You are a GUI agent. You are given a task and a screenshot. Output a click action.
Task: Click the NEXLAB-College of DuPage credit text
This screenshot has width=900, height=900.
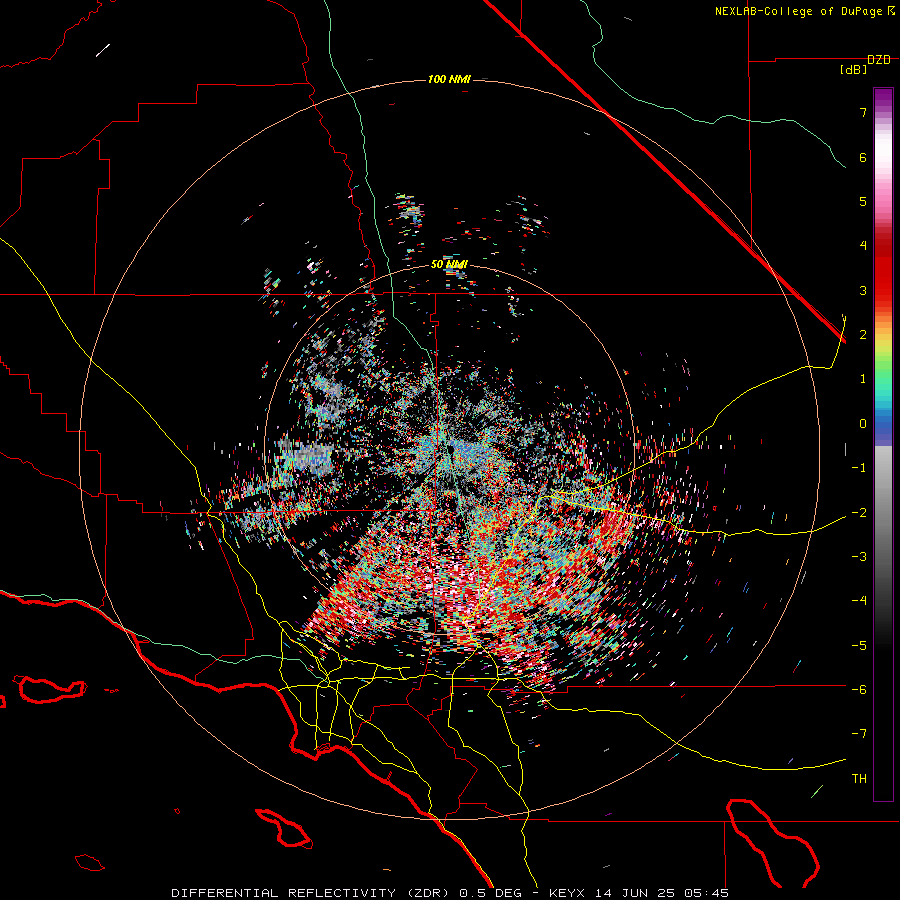tap(804, 11)
